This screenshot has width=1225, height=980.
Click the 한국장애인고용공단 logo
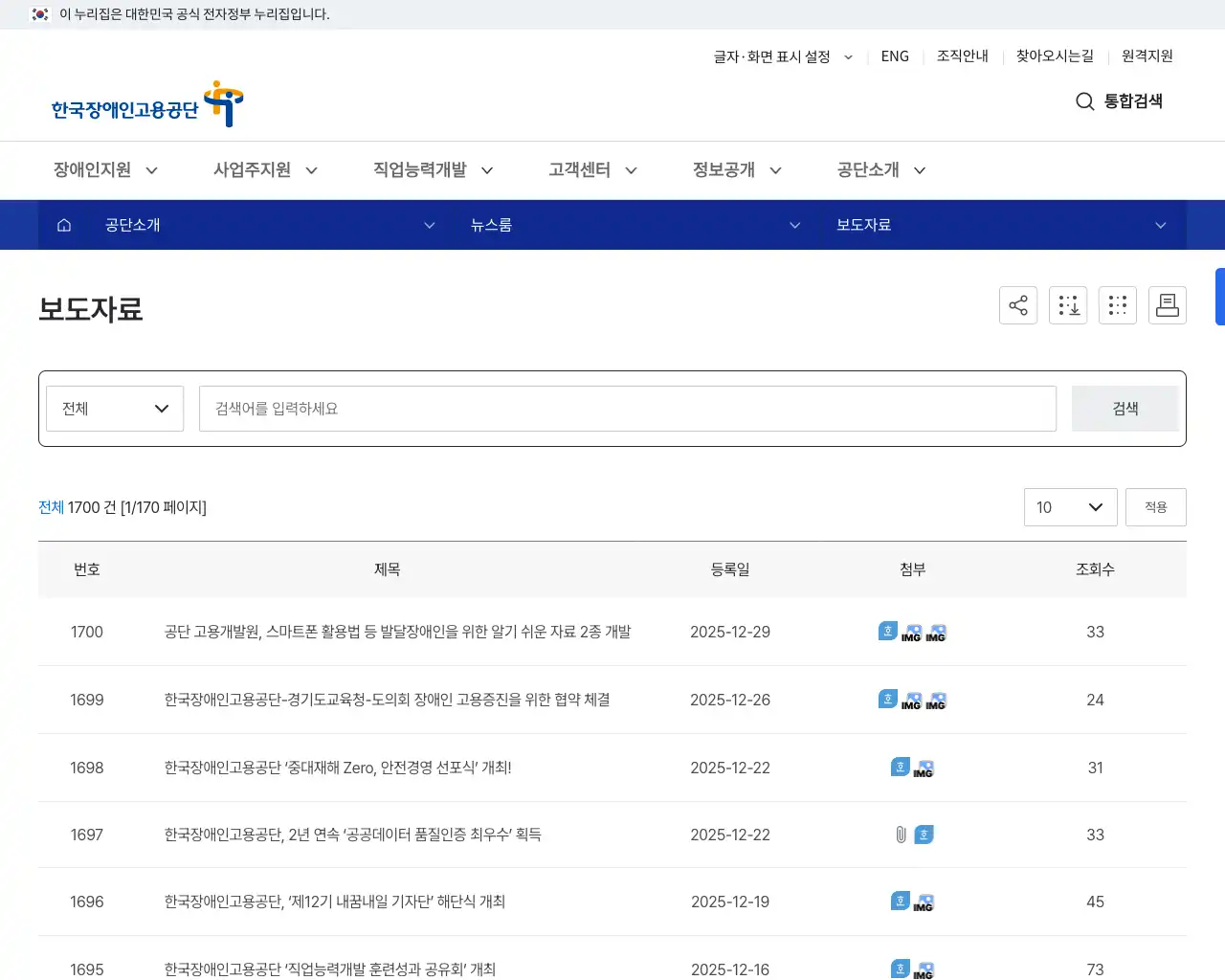[x=145, y=103]
